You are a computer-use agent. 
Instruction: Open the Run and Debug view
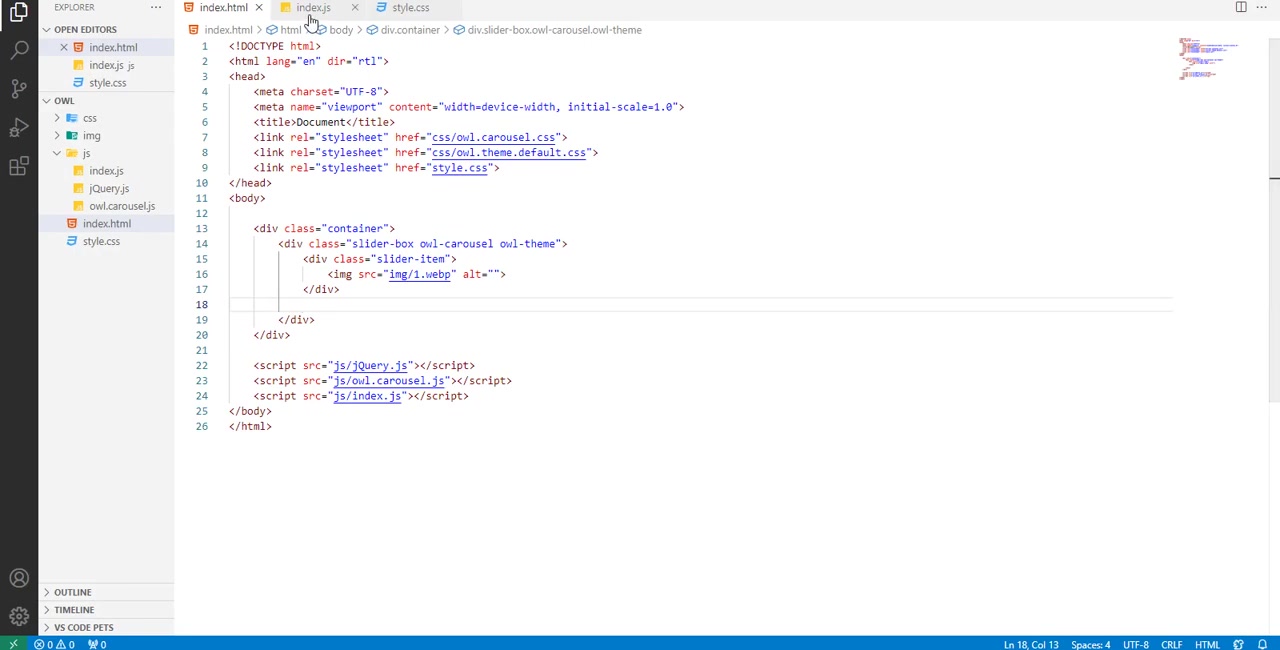click(x=19, y=127)
